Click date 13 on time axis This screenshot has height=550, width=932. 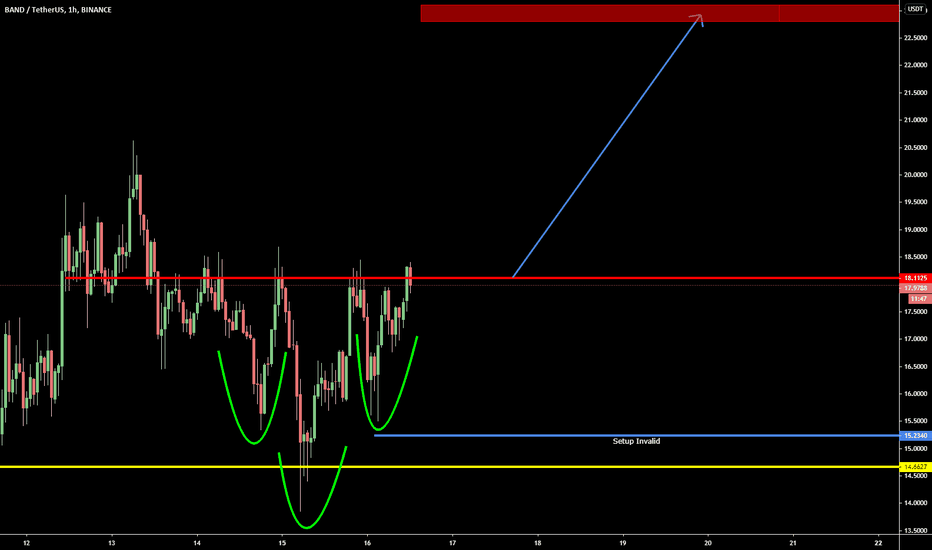point(112,543)
